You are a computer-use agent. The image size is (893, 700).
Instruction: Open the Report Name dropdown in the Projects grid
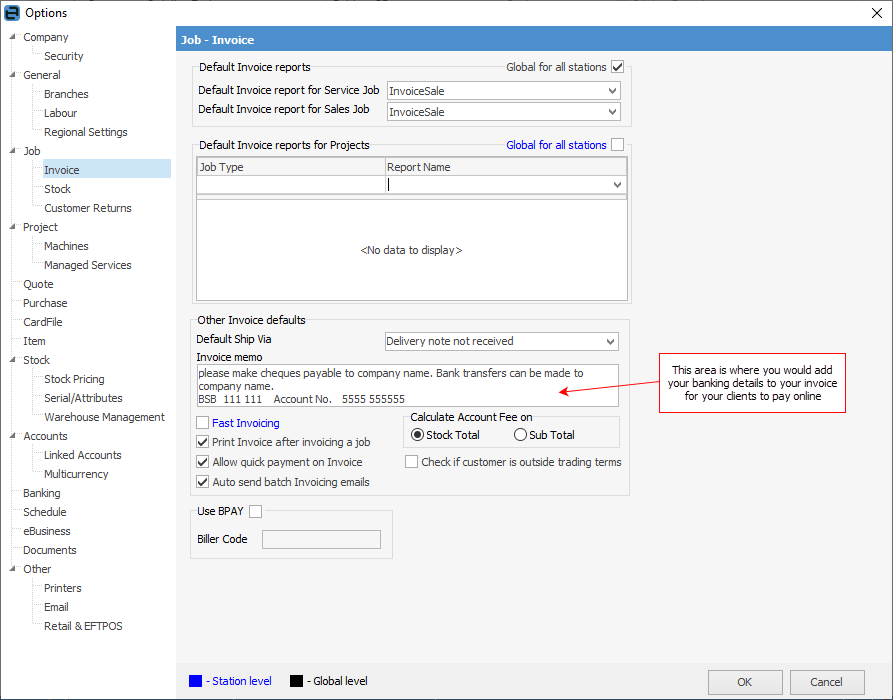[x=616, y=184]
